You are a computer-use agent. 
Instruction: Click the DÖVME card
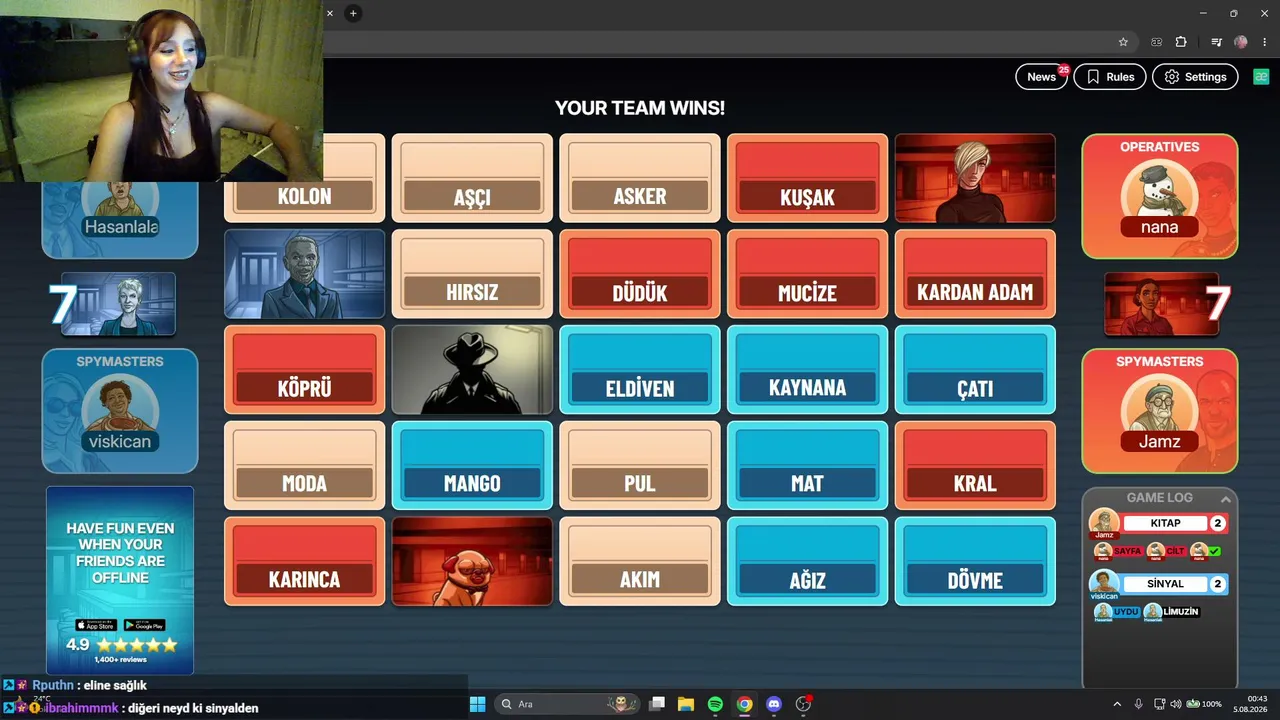[x=975, y=562]
